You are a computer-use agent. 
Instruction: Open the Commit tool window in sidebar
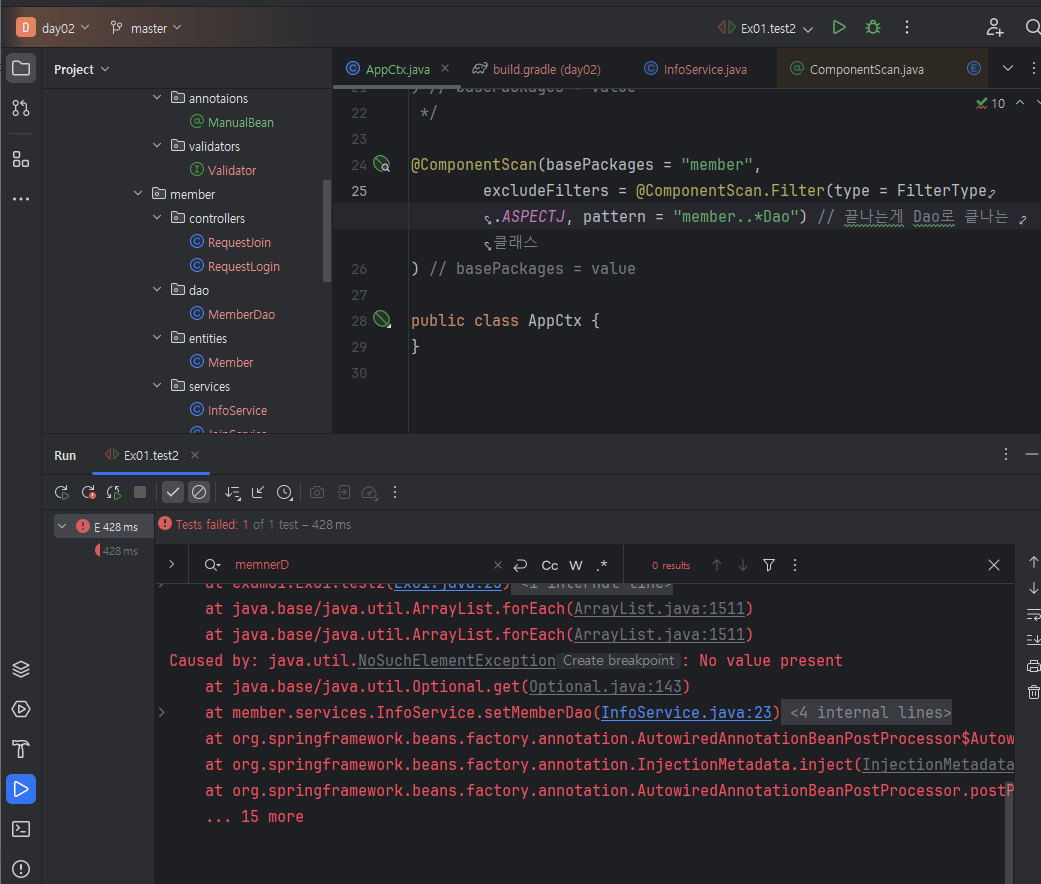[x=20, y=108]
